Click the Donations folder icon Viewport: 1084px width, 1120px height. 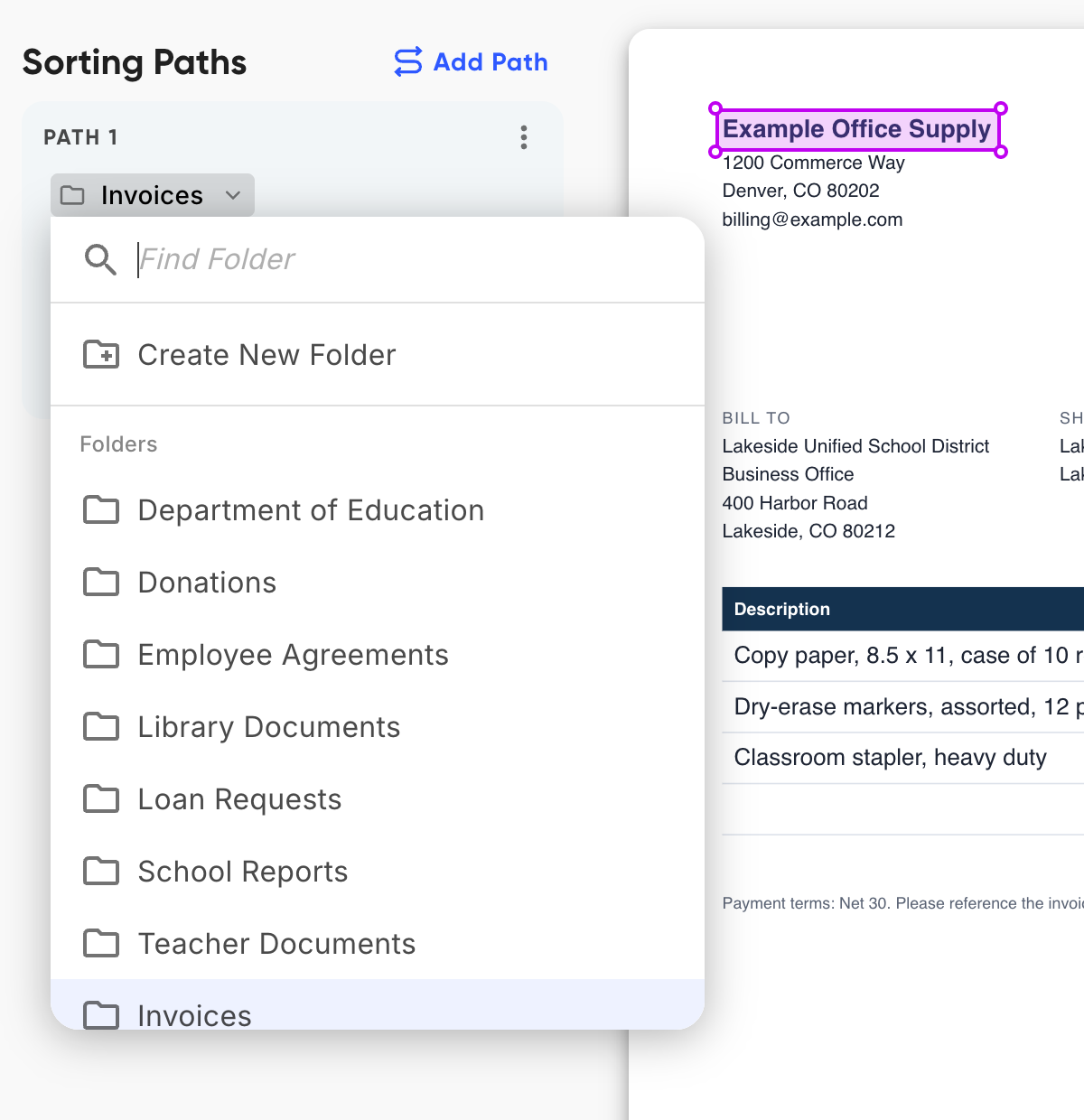[x=101, y=583]
